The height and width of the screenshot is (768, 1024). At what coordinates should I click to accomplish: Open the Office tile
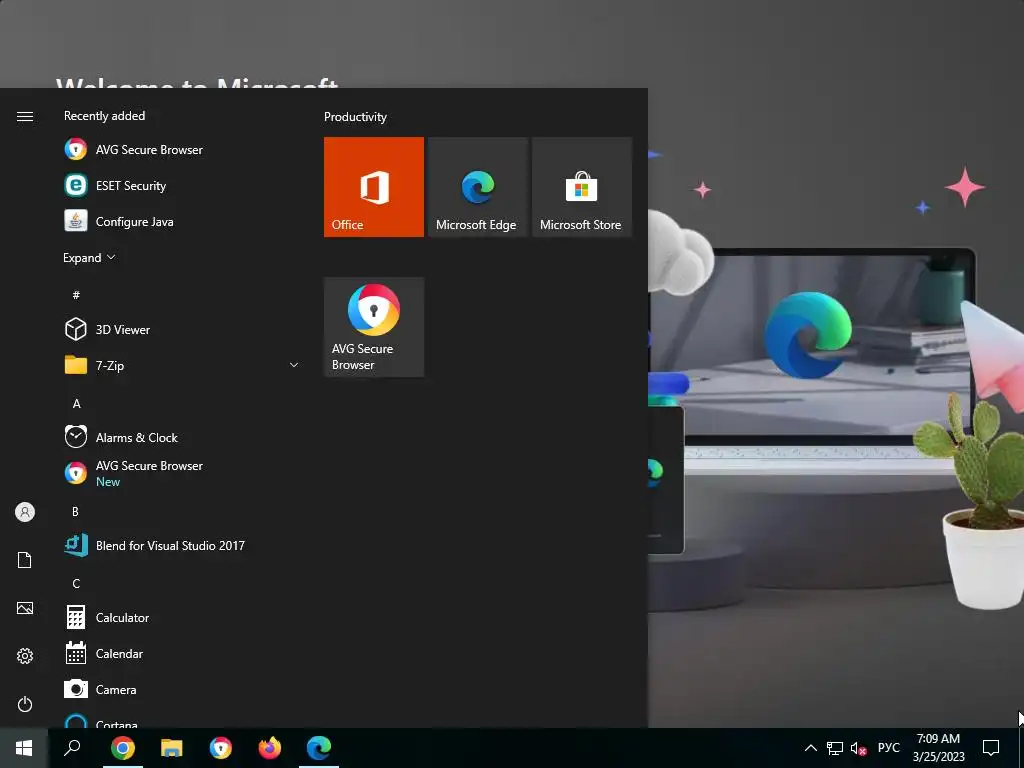click(374, 187)
